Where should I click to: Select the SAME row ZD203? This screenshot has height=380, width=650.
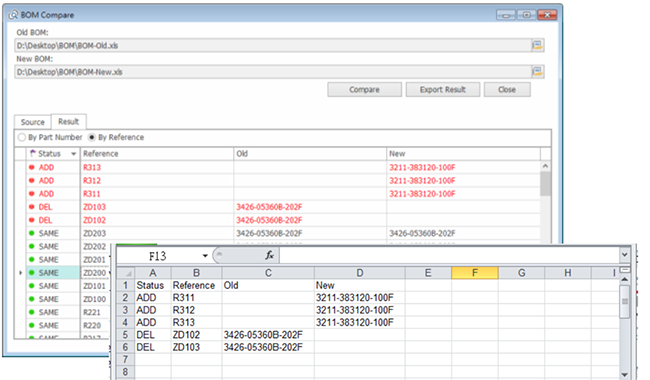[x=283, y=233]
